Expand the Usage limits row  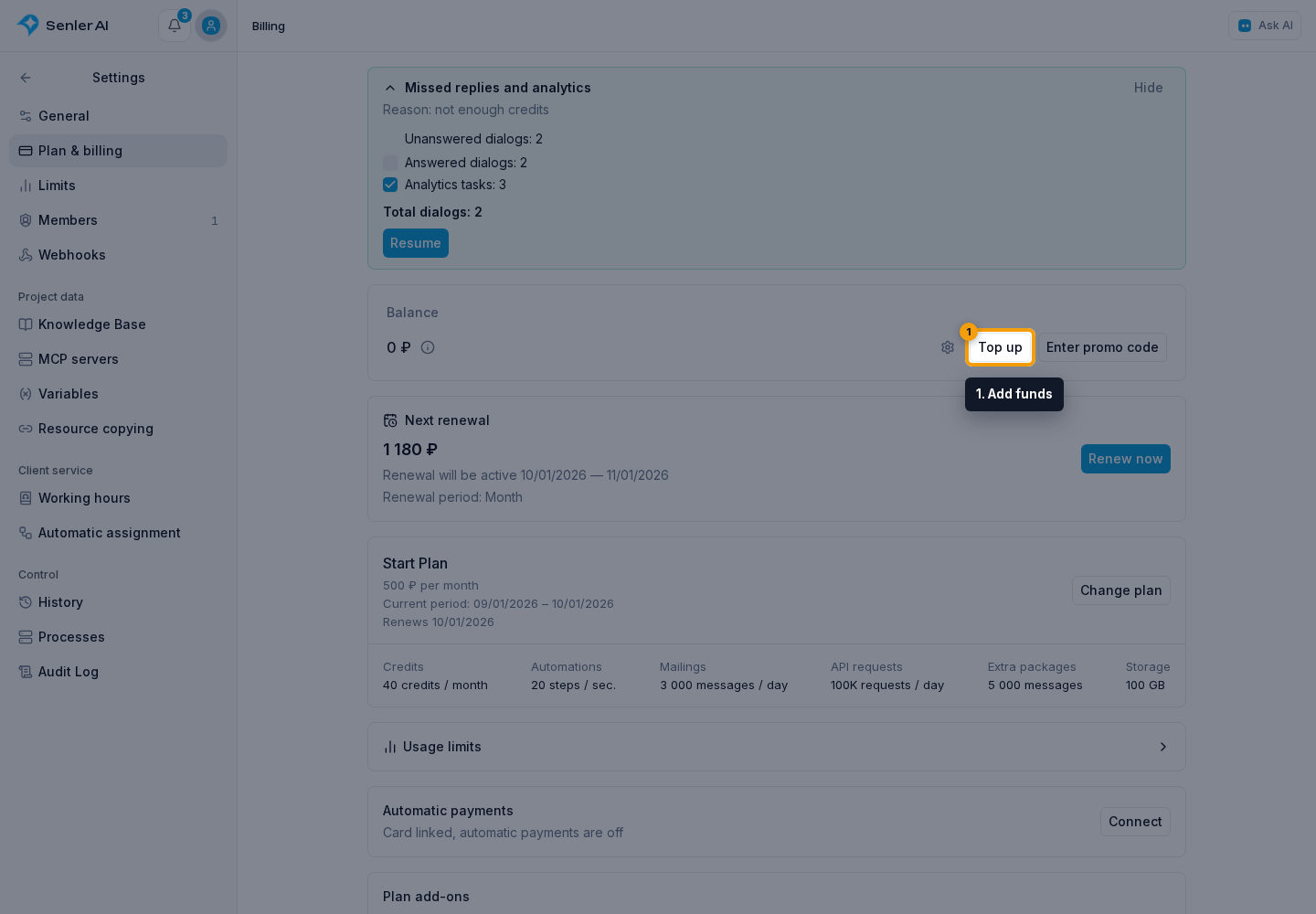coord(776,747)
